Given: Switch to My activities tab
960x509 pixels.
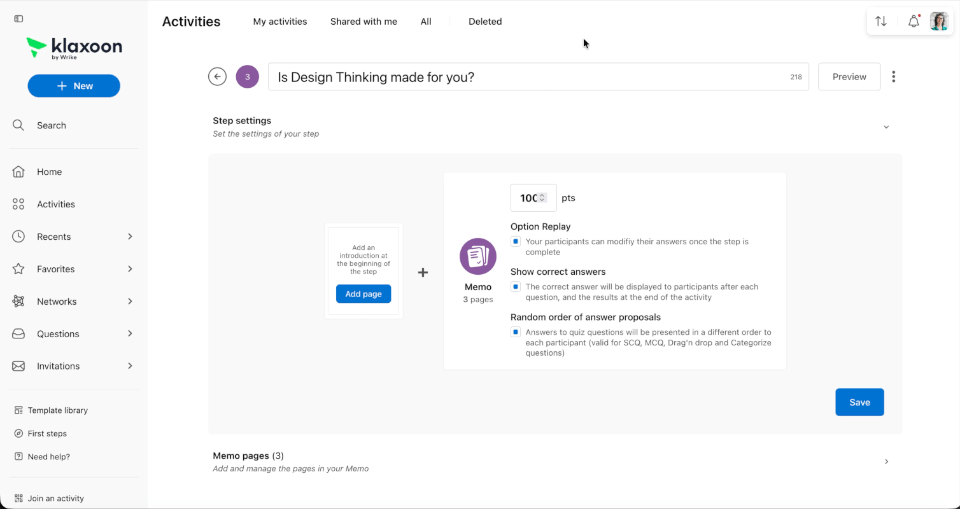Looking at the screenshot, I should tap(280, 21).
